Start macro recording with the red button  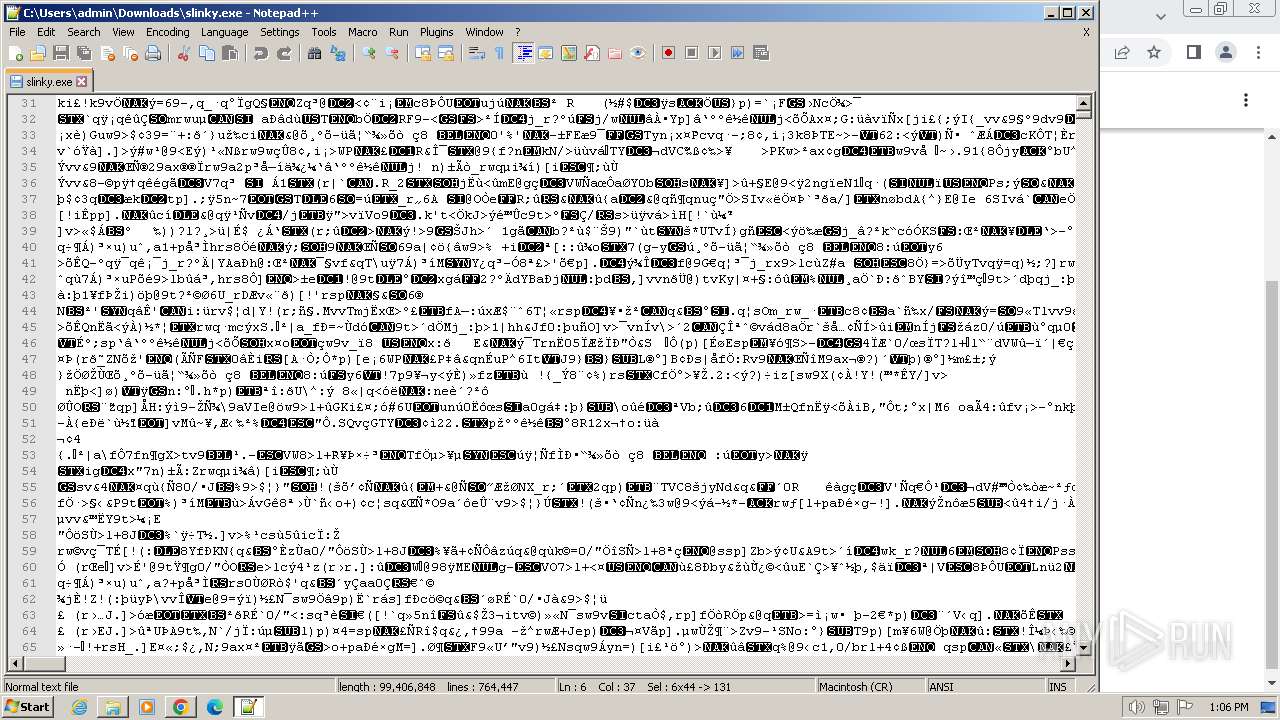tap(668, 53)
